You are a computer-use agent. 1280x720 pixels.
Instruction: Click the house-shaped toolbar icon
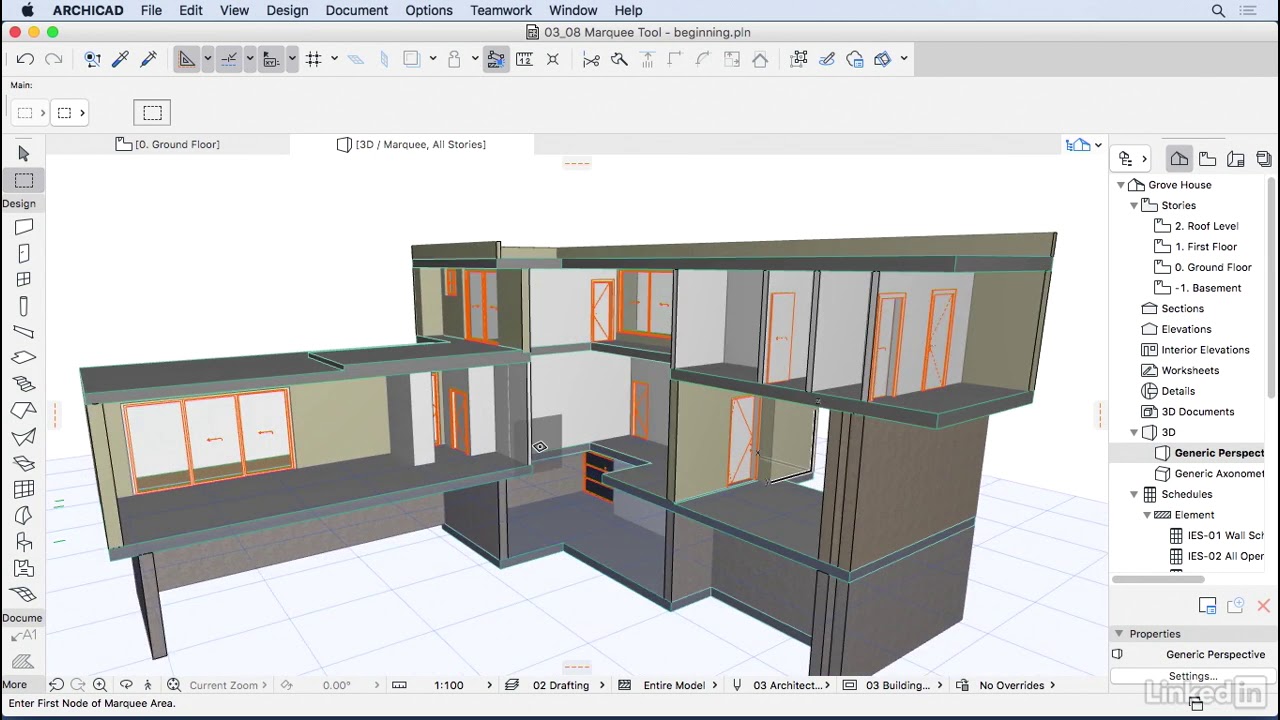pyautogui.click(x=760, y=59)
